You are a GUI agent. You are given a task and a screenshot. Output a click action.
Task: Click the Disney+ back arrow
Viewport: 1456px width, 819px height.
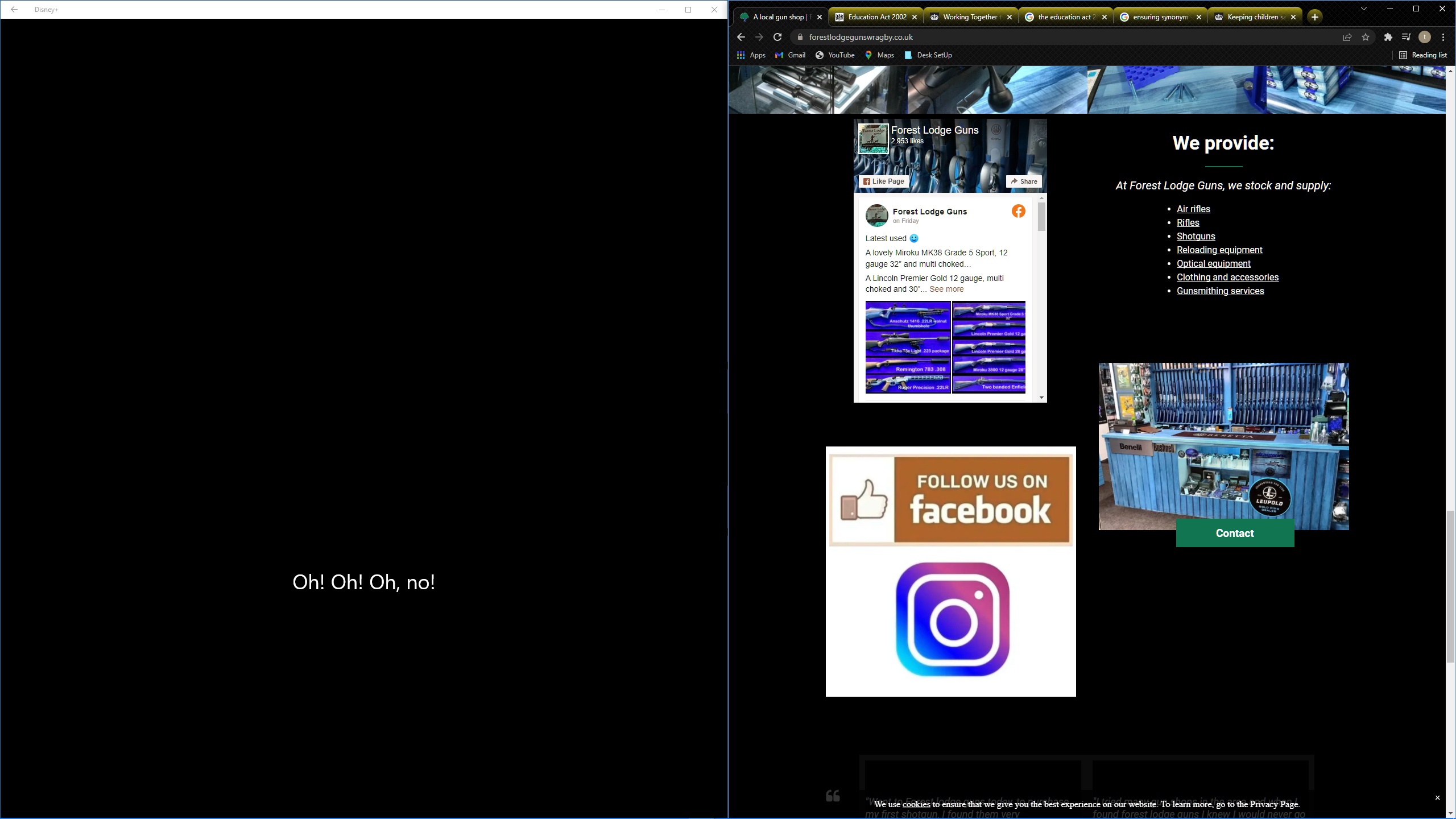point(14,10)
